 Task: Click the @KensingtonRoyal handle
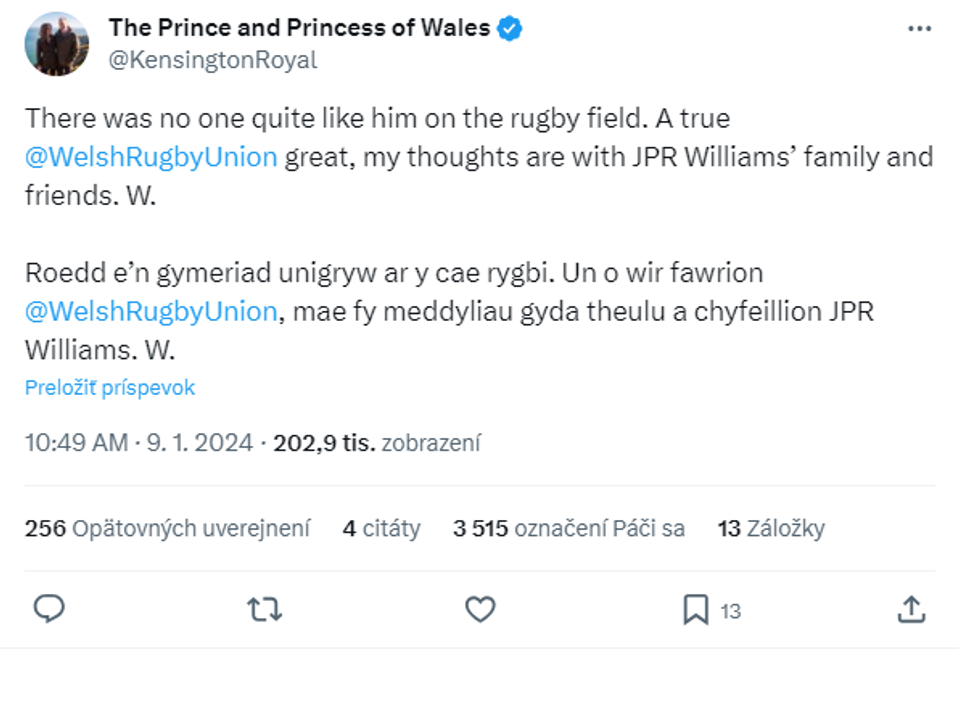pos(212,60)
